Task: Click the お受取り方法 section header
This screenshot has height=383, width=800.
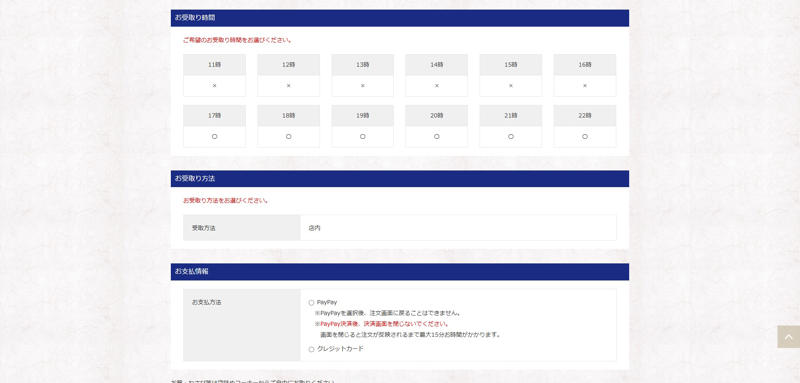Action: click(399, 178)
